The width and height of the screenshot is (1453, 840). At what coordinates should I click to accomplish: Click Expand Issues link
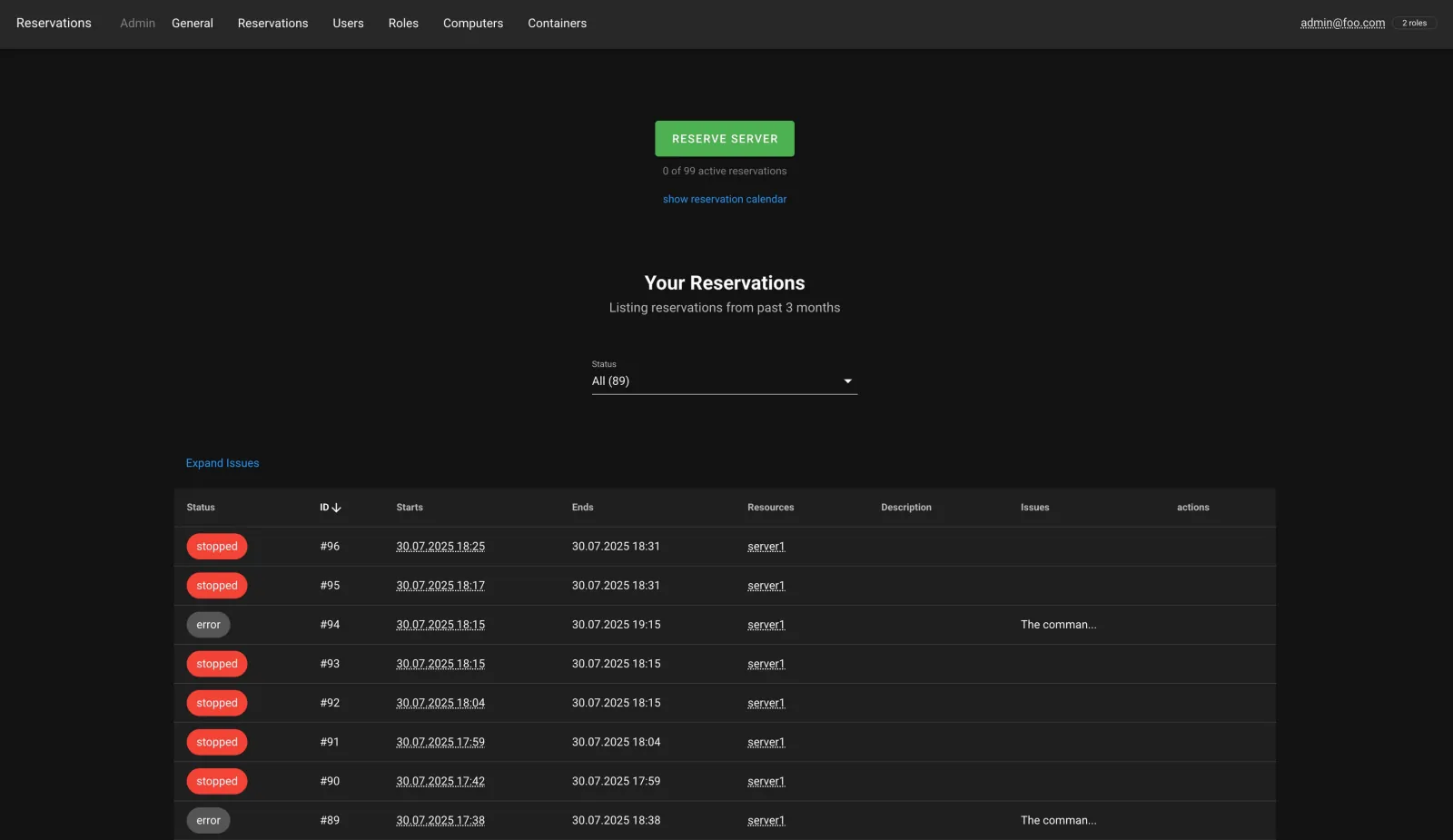pos(222,463)
